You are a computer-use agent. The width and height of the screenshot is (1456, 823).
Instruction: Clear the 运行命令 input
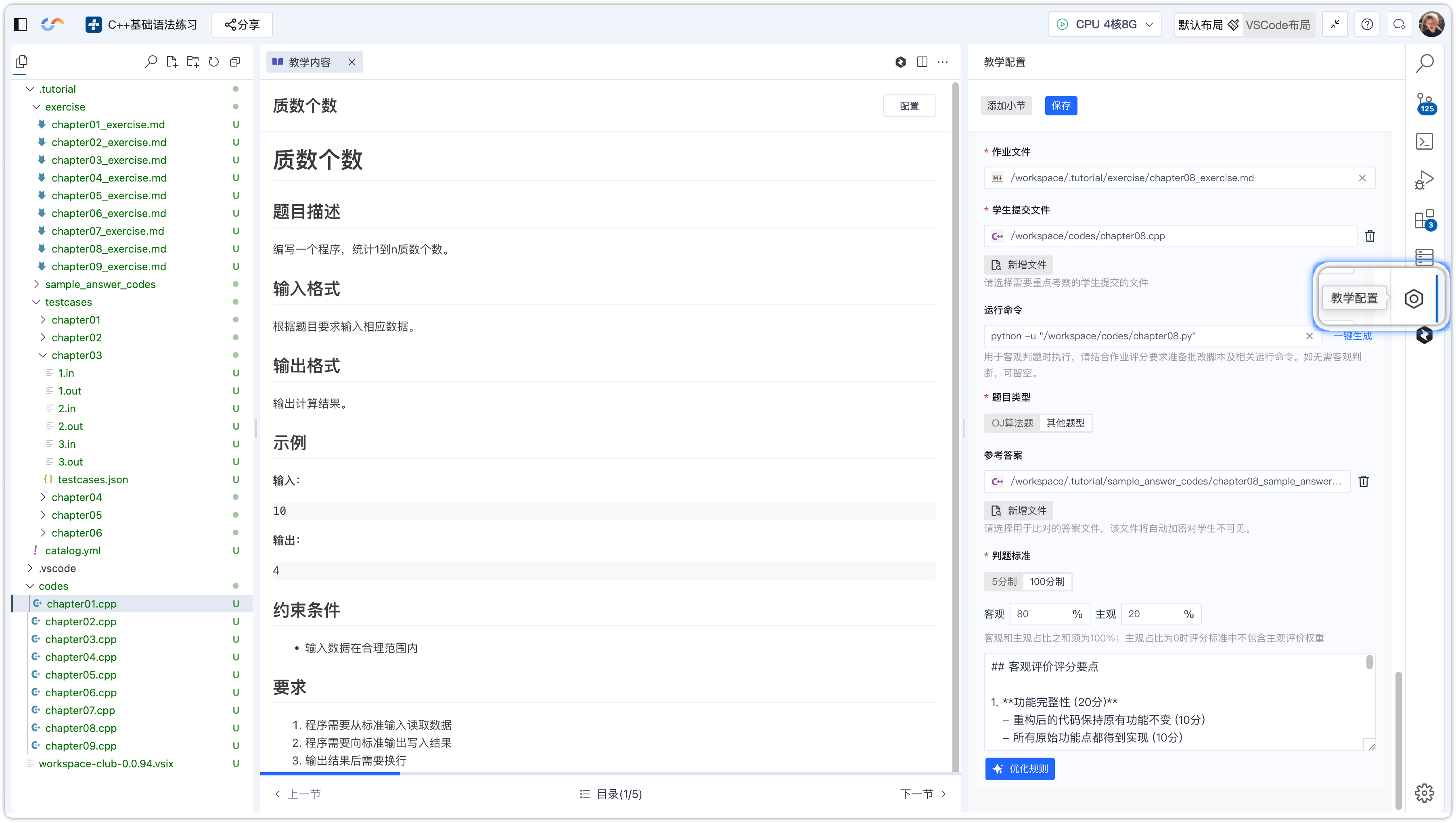coord(1309,336)
